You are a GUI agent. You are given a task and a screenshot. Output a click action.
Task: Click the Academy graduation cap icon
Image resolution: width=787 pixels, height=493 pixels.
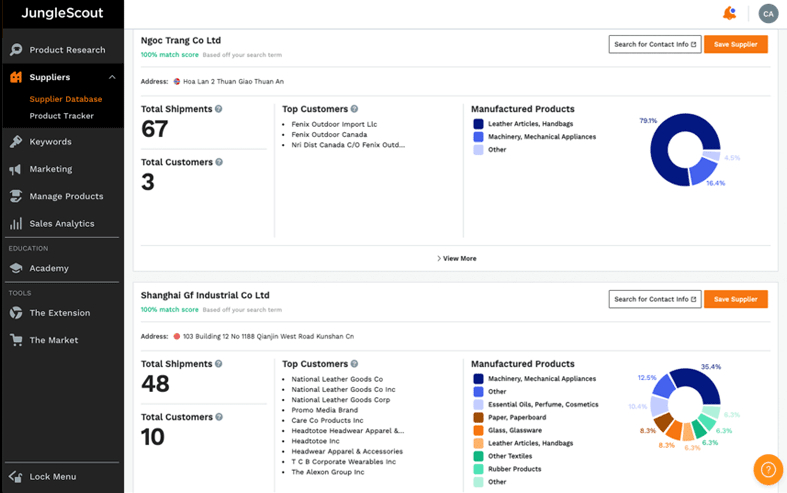click(x=16, y=268)
